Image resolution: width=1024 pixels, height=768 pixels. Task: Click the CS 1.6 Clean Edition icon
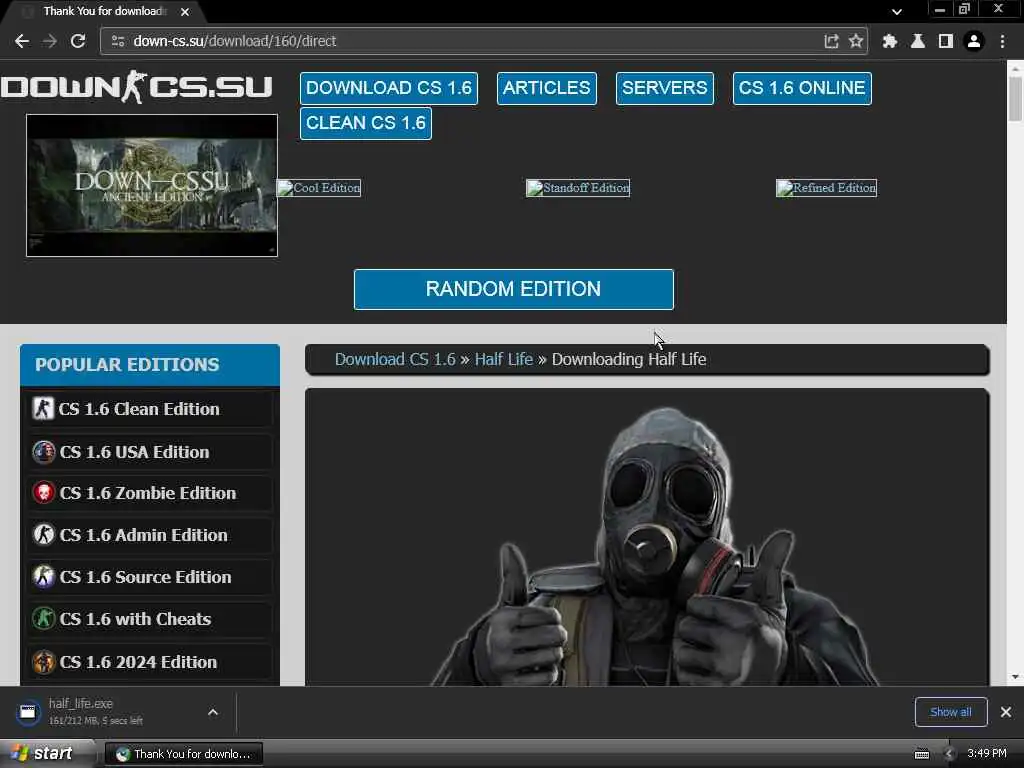coord(43,409)
